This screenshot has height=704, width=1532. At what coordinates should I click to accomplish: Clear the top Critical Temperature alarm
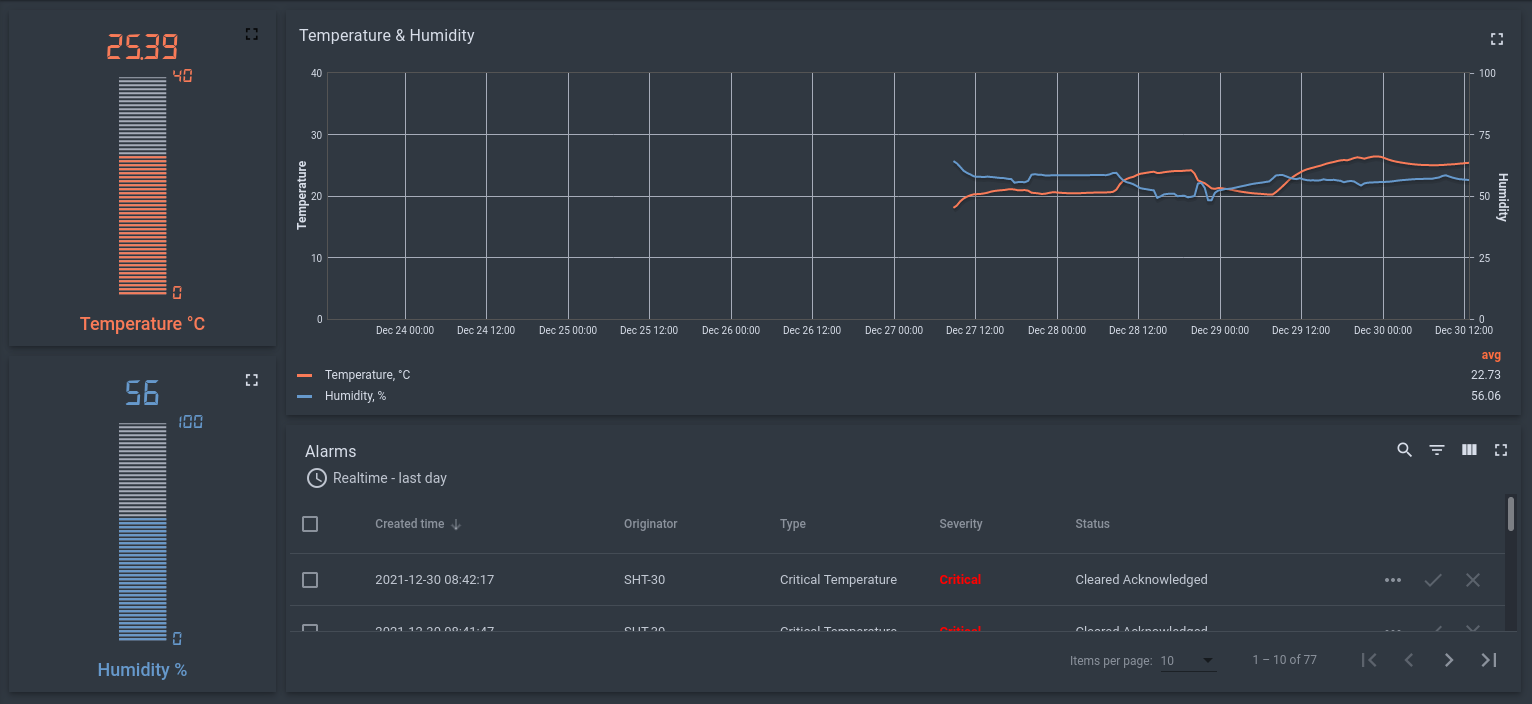(1472, 579)
